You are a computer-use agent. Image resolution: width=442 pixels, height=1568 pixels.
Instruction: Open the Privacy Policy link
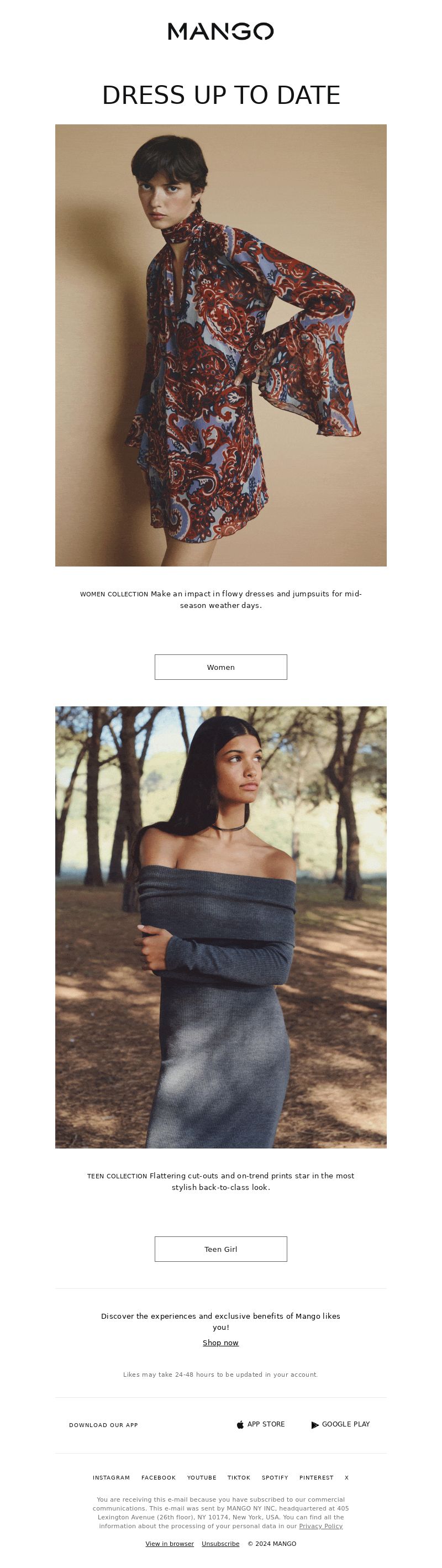tap(321, 1526)
